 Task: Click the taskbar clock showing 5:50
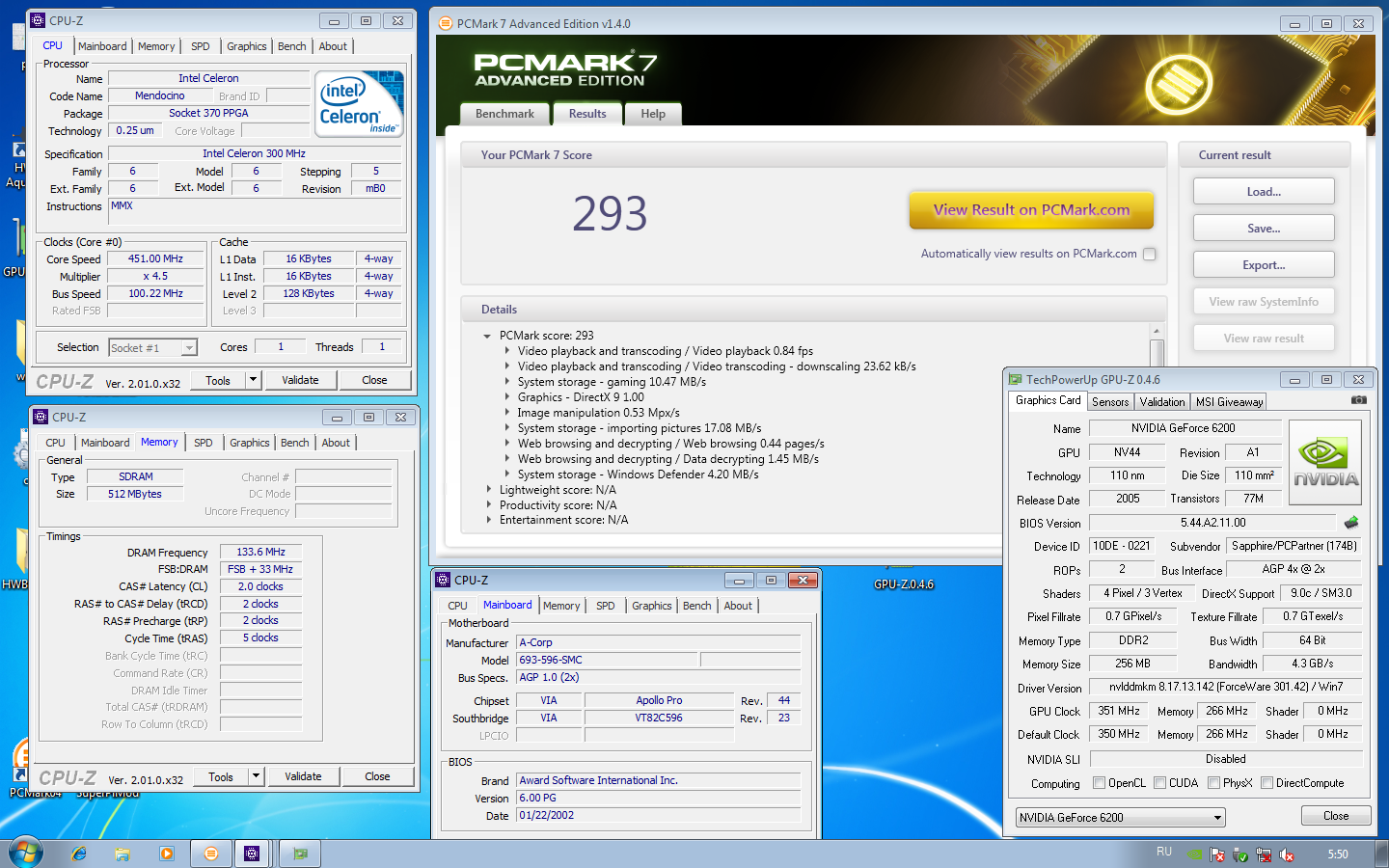click(1338, 854)
